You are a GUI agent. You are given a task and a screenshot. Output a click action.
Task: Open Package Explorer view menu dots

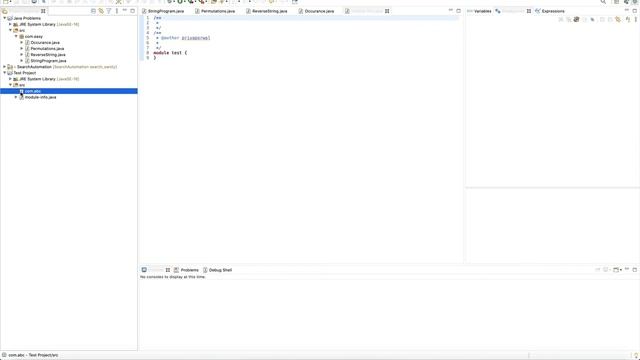pyautogui.click(x=117, y=11)
